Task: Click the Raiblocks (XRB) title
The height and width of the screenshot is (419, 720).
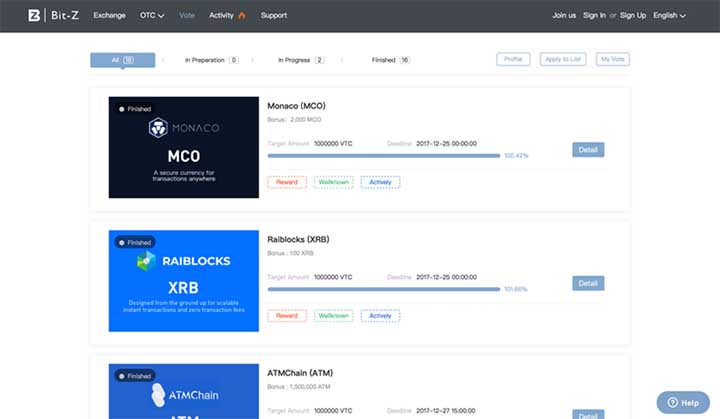Action: (298, 239)
